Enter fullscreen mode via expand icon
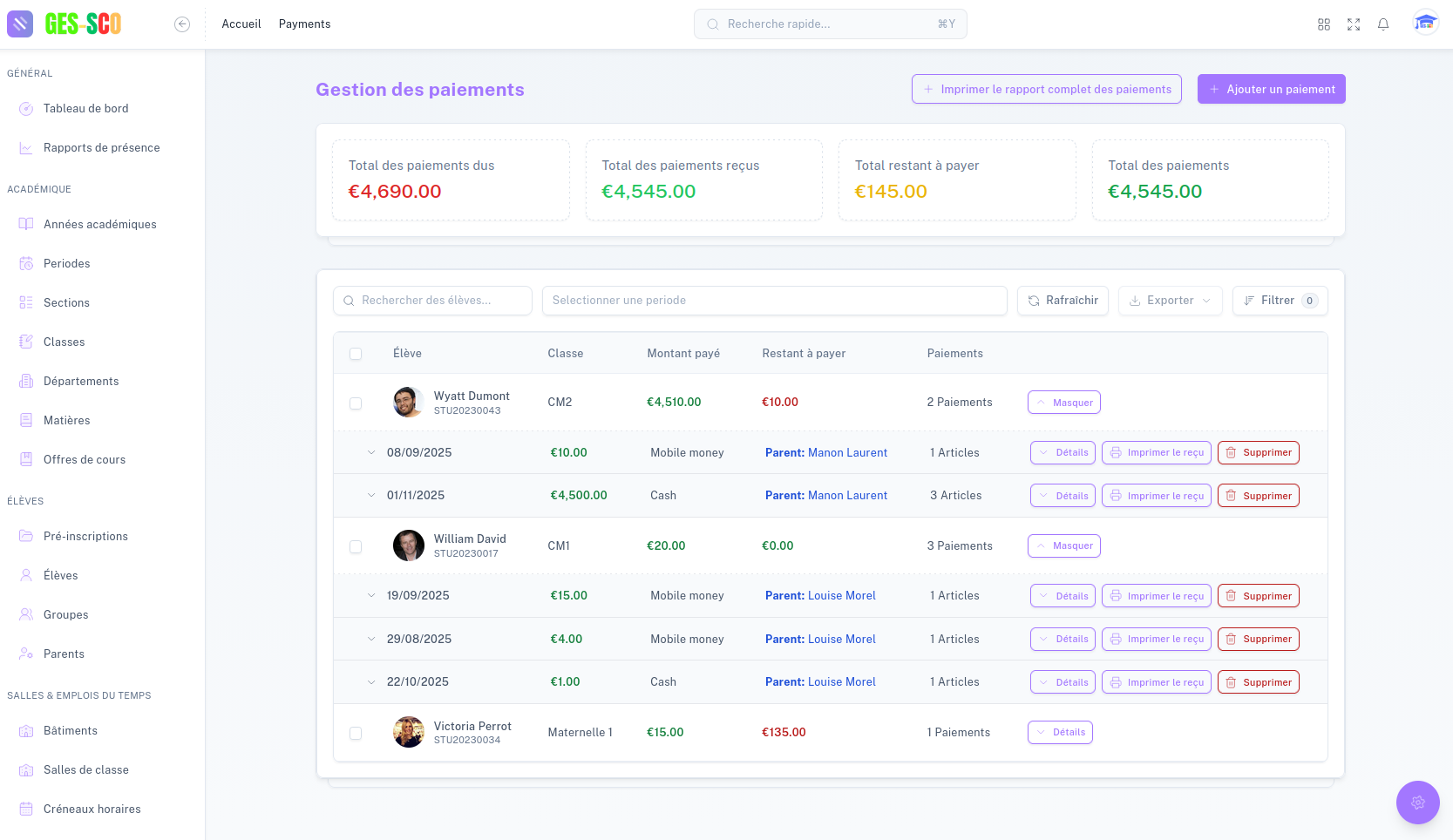 click(x=1354, y=24)
